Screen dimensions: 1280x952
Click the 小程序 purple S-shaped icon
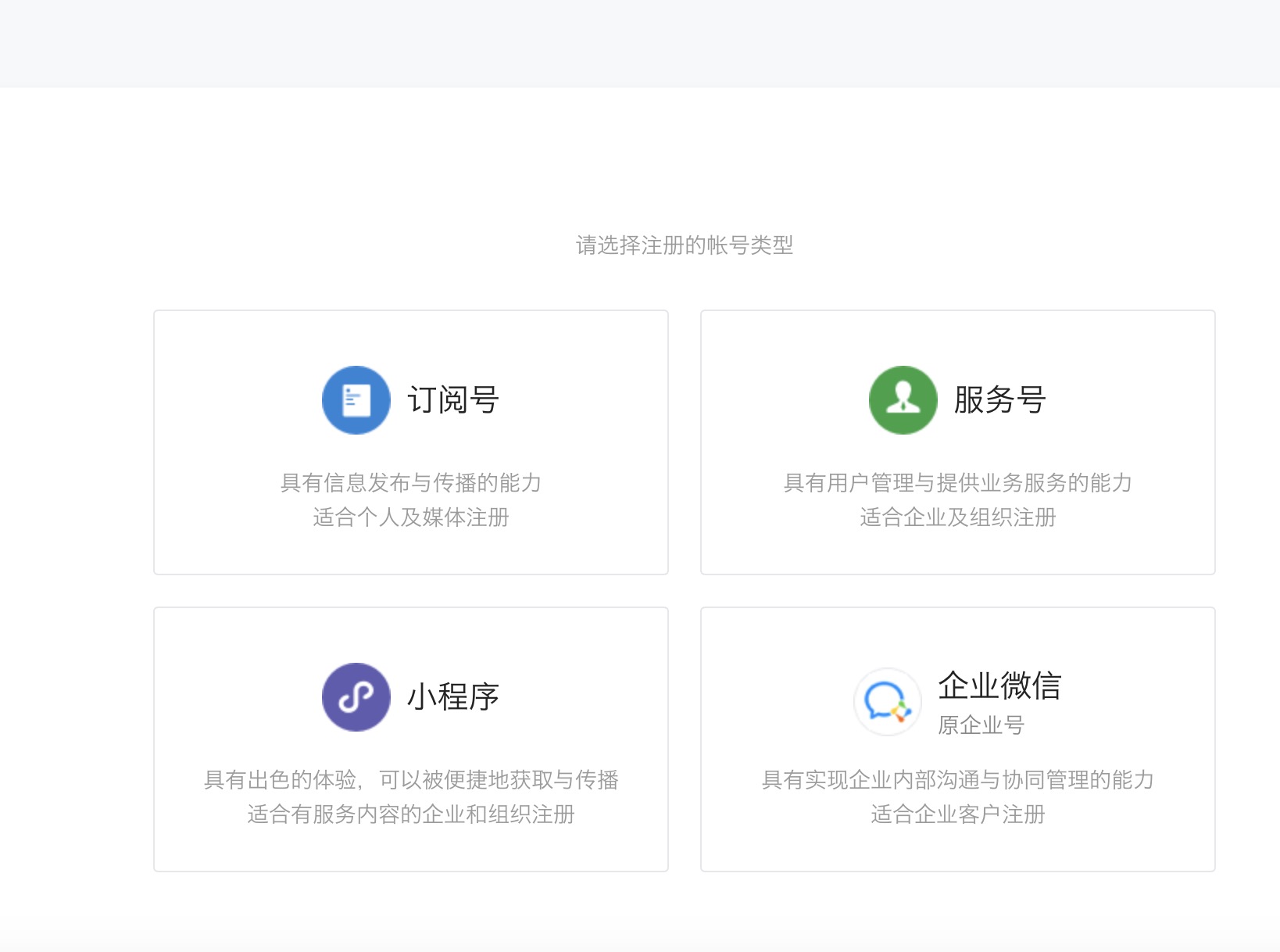356,696
